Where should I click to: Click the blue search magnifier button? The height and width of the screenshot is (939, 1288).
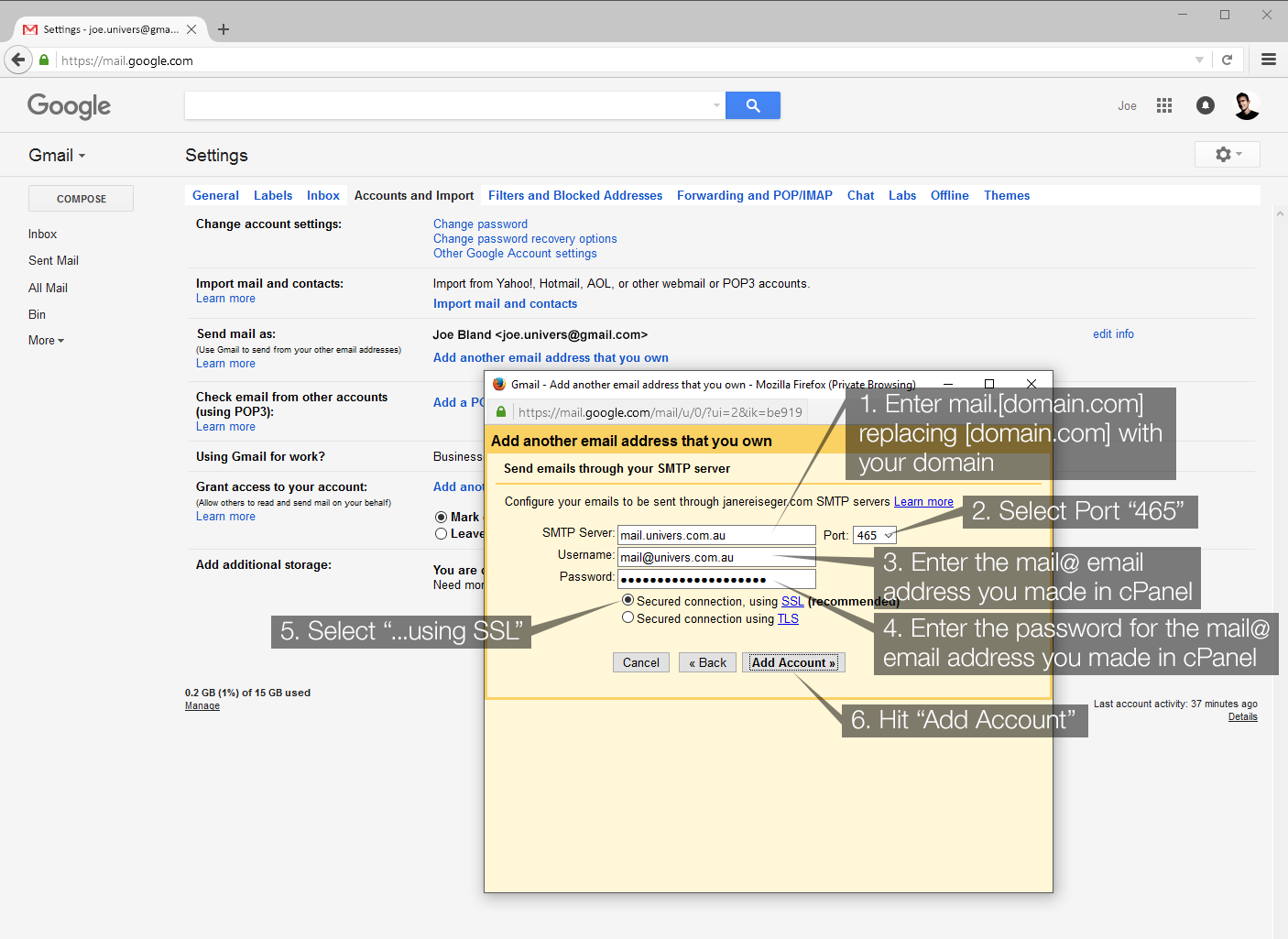tap(753, 105)
